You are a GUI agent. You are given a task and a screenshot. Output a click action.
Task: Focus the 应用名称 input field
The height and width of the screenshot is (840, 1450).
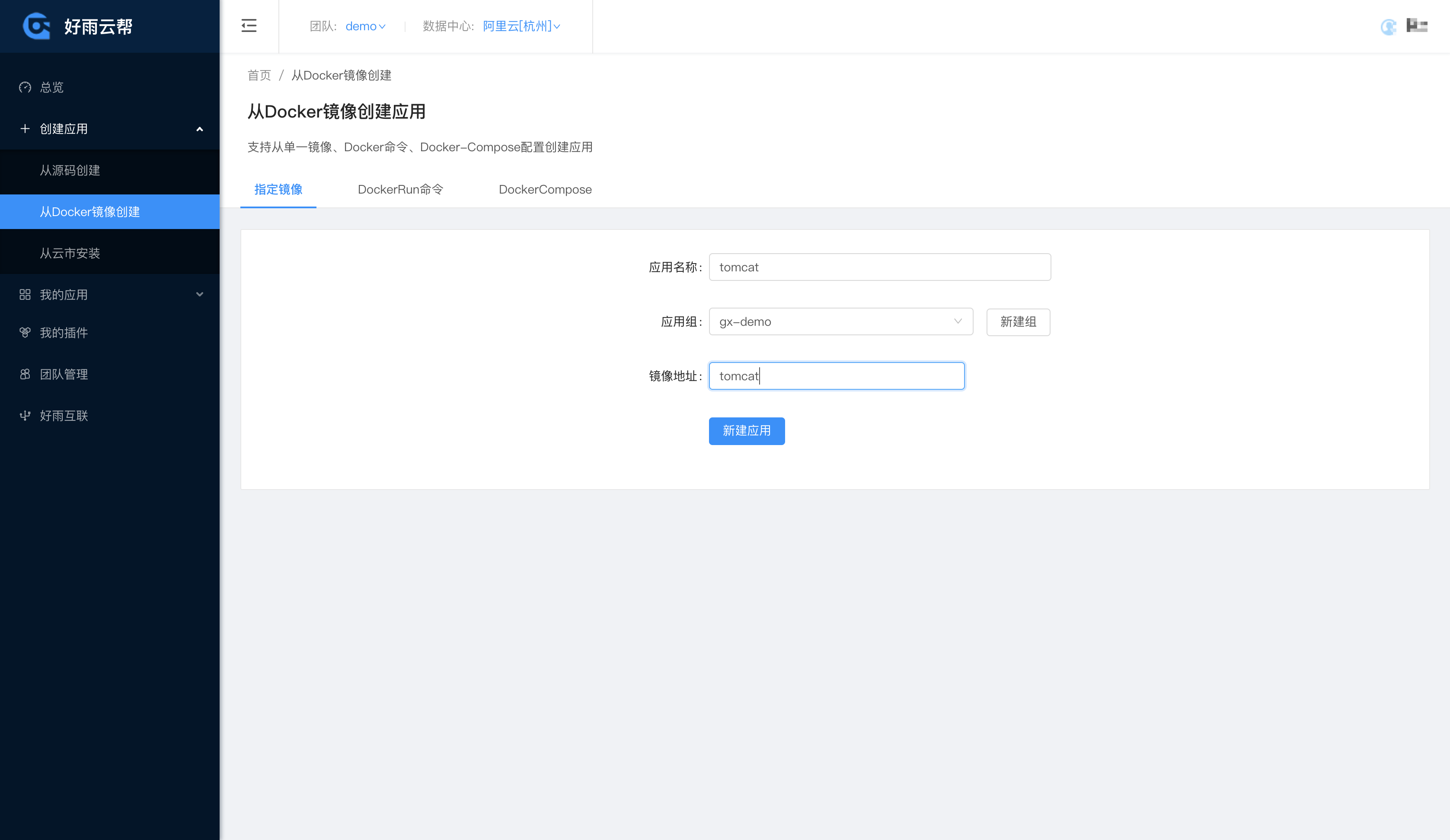pyautogui.click(x=880, y=267)
